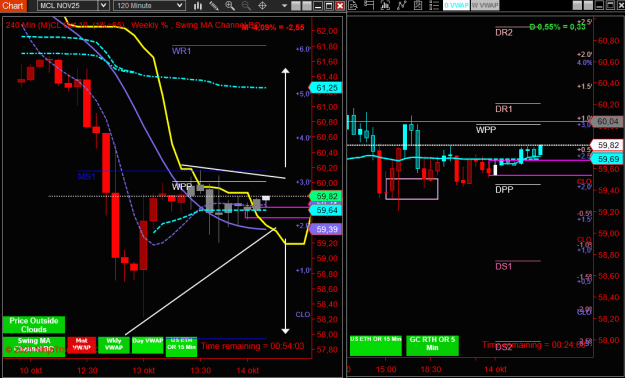Expand the small toolbar overflow arrow
This screenshot has height=378, width=625.
point(284,6)
